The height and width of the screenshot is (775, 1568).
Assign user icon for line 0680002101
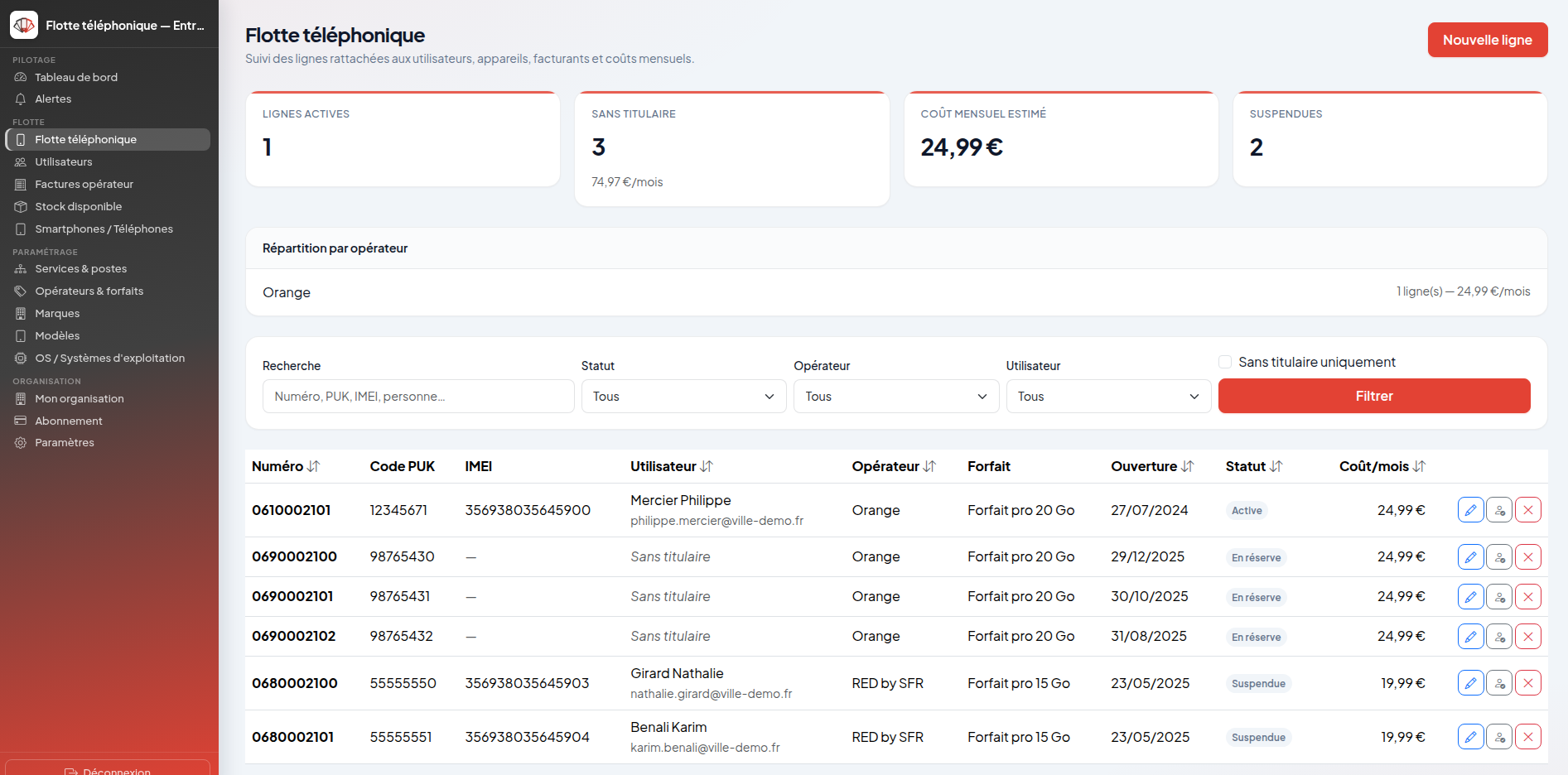[x=1499, y=737]
